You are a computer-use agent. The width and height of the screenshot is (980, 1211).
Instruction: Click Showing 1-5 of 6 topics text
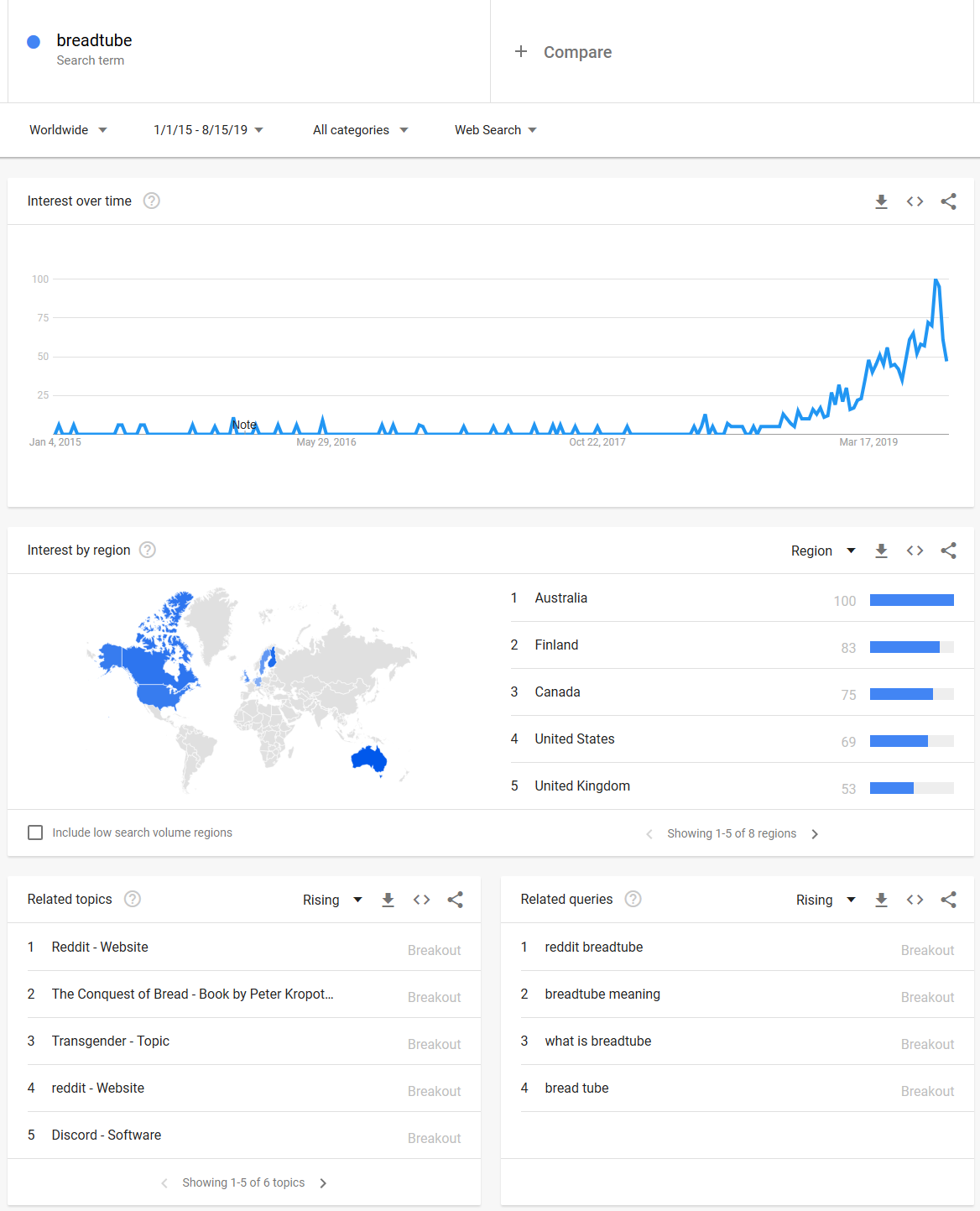click(243, 1182)
